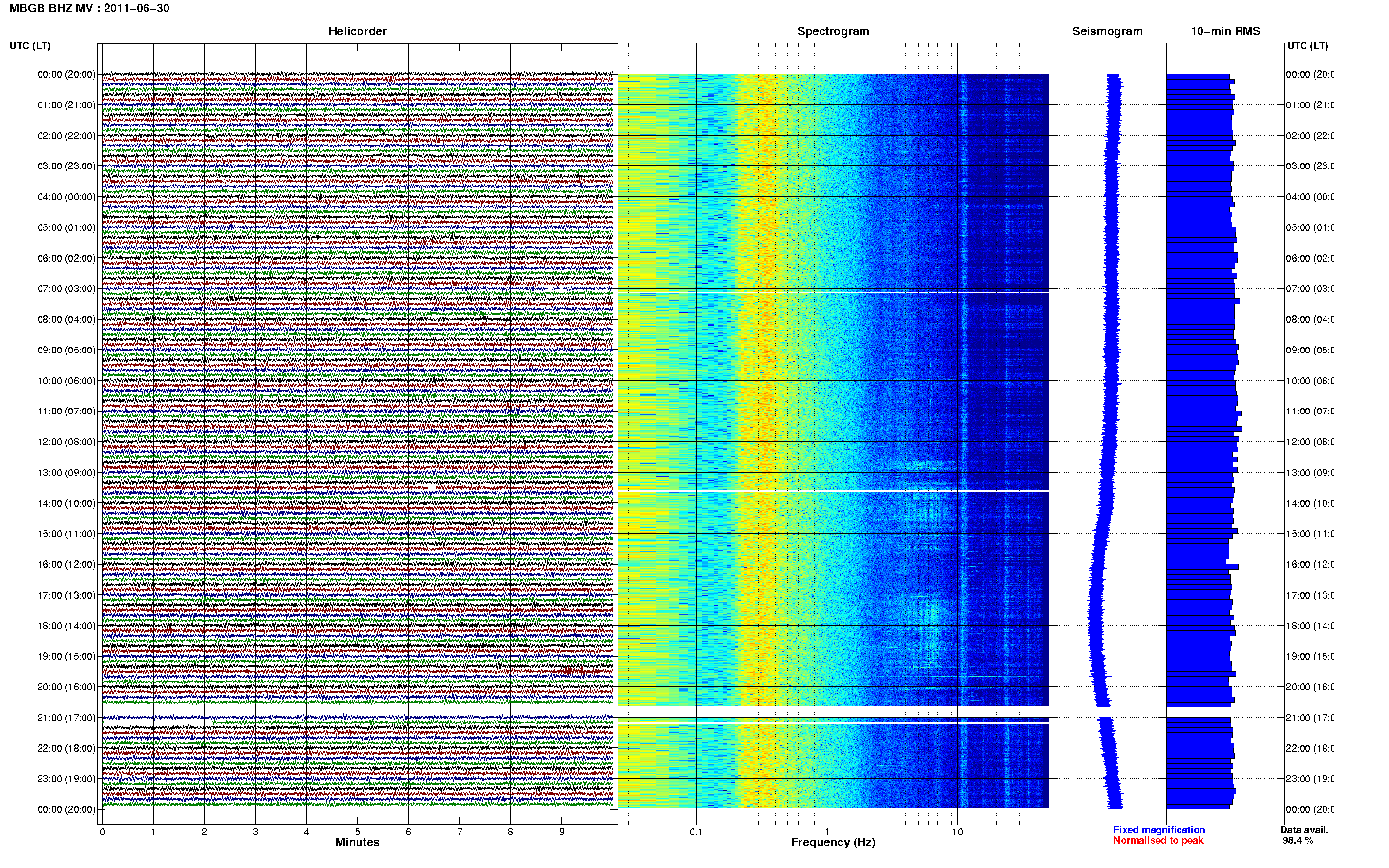Image resolution: width=1389 pixels, height=868 pixels.
Task: Click the "0.1" frequency tick label
Action: (x=696, y=832)
